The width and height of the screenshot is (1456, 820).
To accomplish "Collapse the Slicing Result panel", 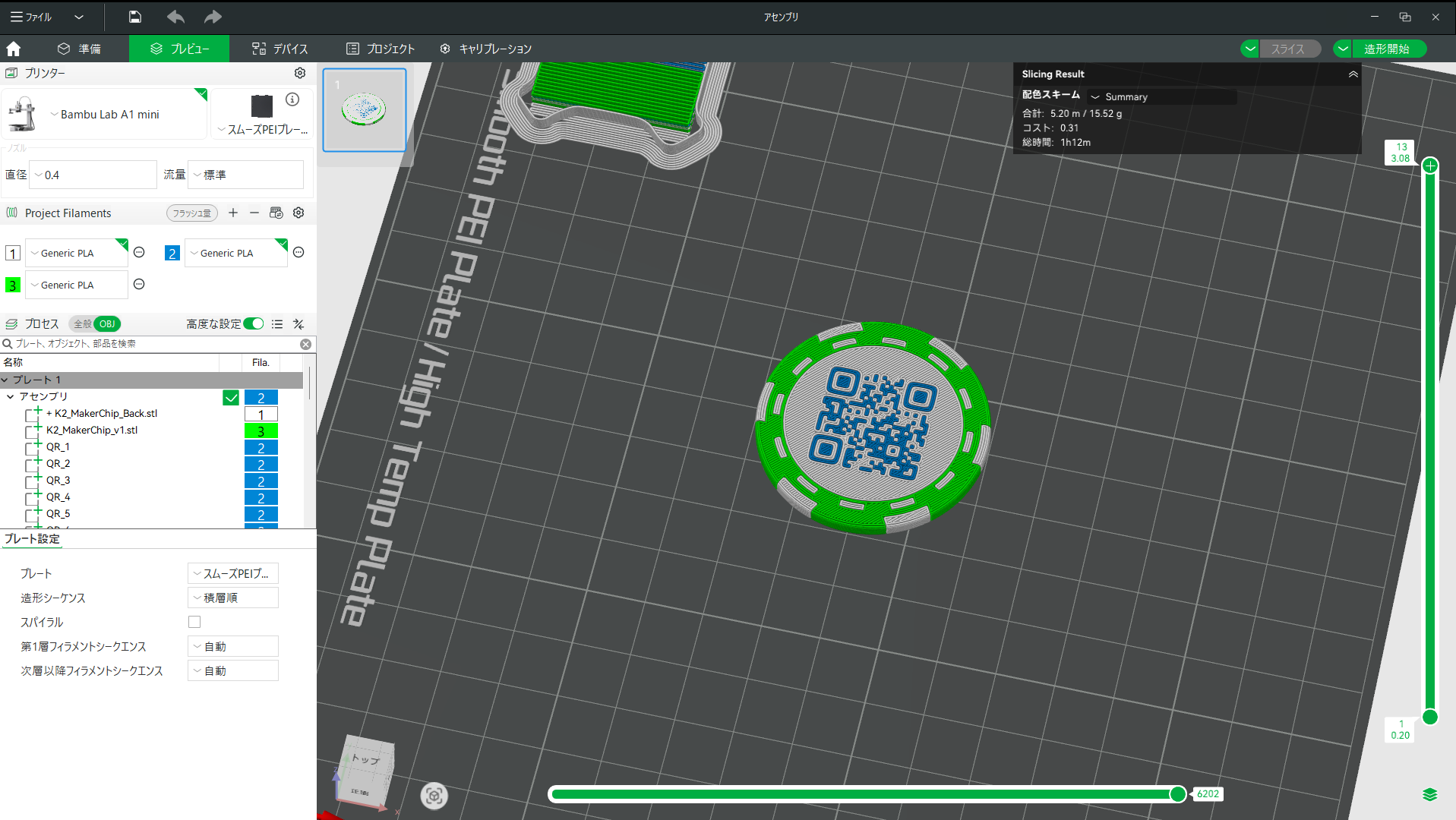I will tap(1353, 74).
